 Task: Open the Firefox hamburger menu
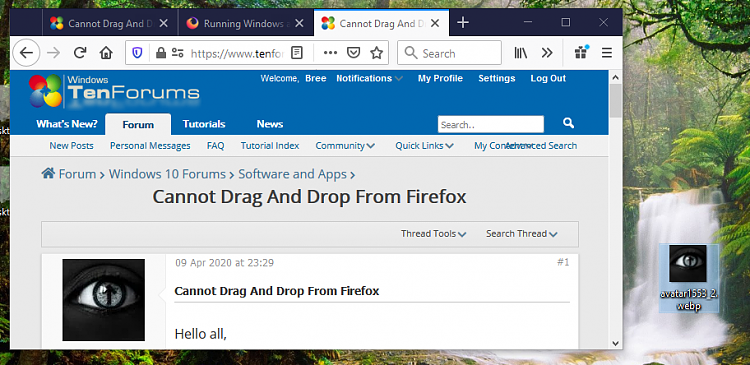click(607, 53)
